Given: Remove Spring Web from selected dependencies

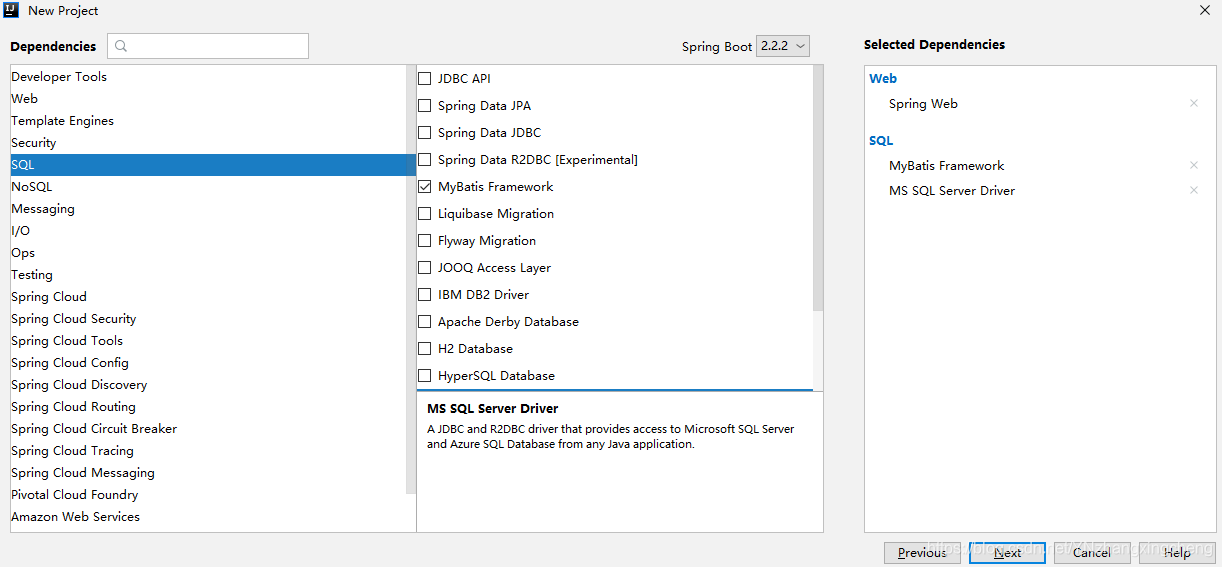Looking at the screenshot, I should tap(1193, 103).
